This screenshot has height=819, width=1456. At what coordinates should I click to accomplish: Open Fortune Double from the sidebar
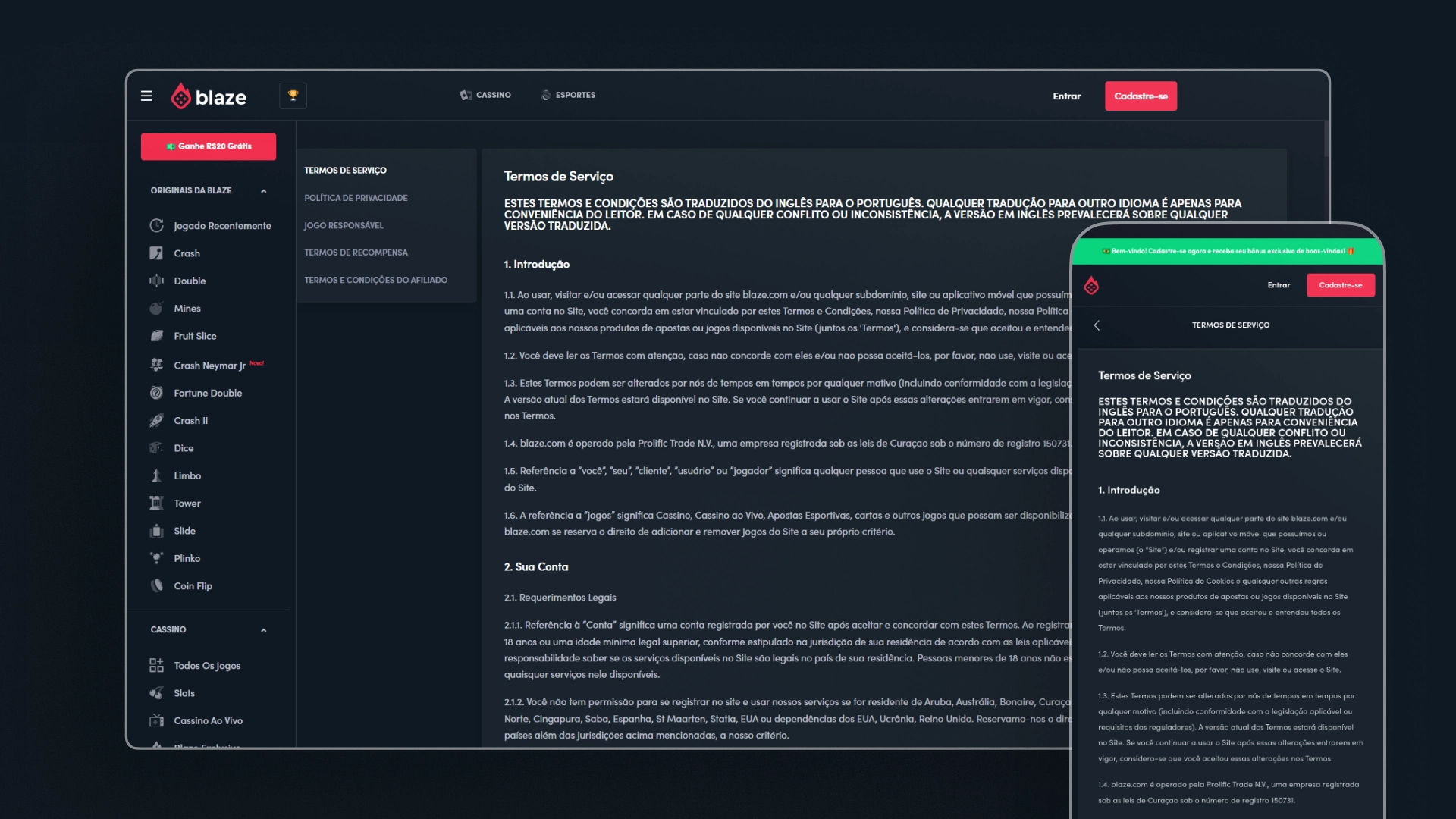pos(208,393)
